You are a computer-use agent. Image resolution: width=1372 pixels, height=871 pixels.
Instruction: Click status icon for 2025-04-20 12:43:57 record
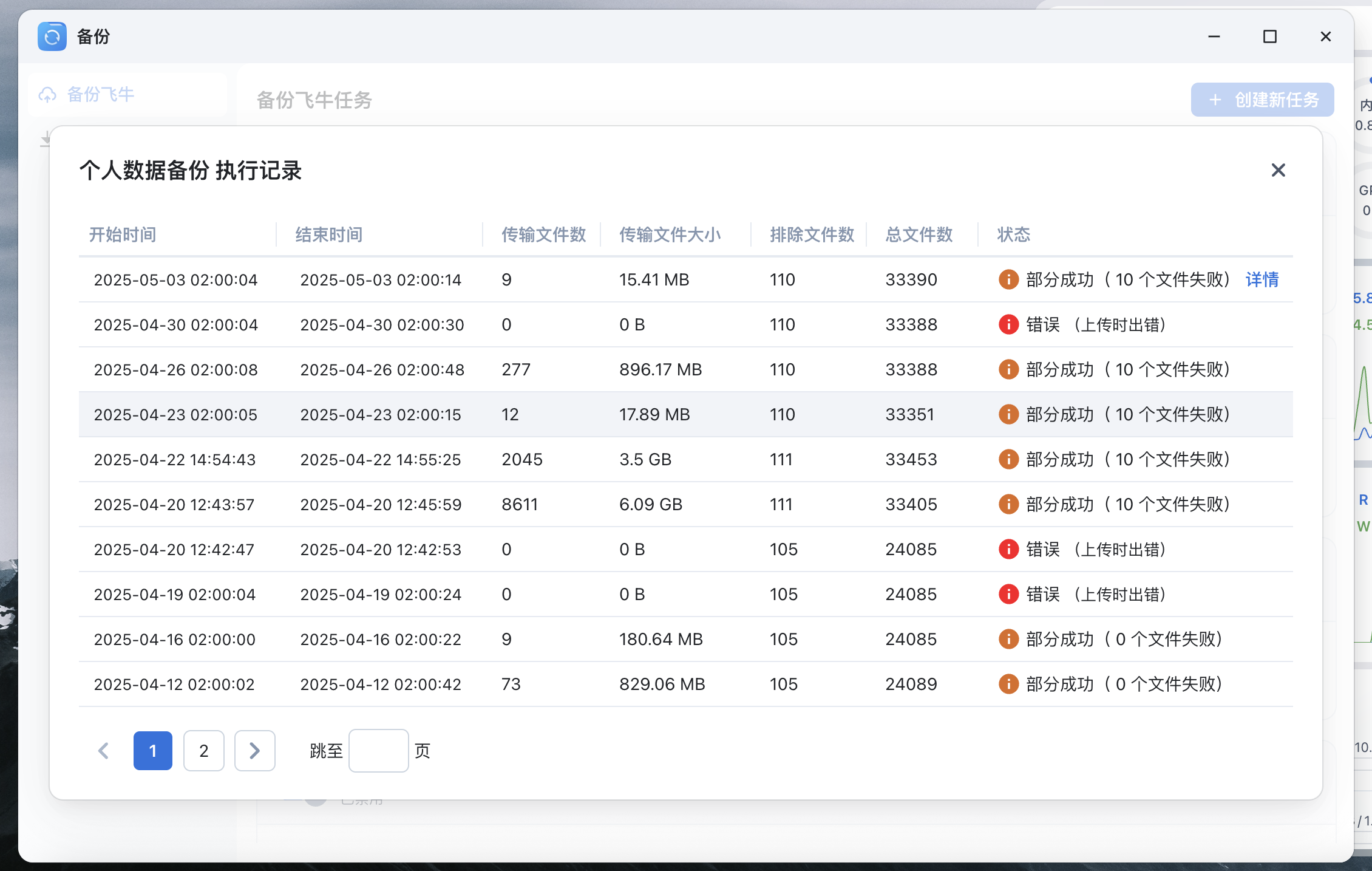1008,504
